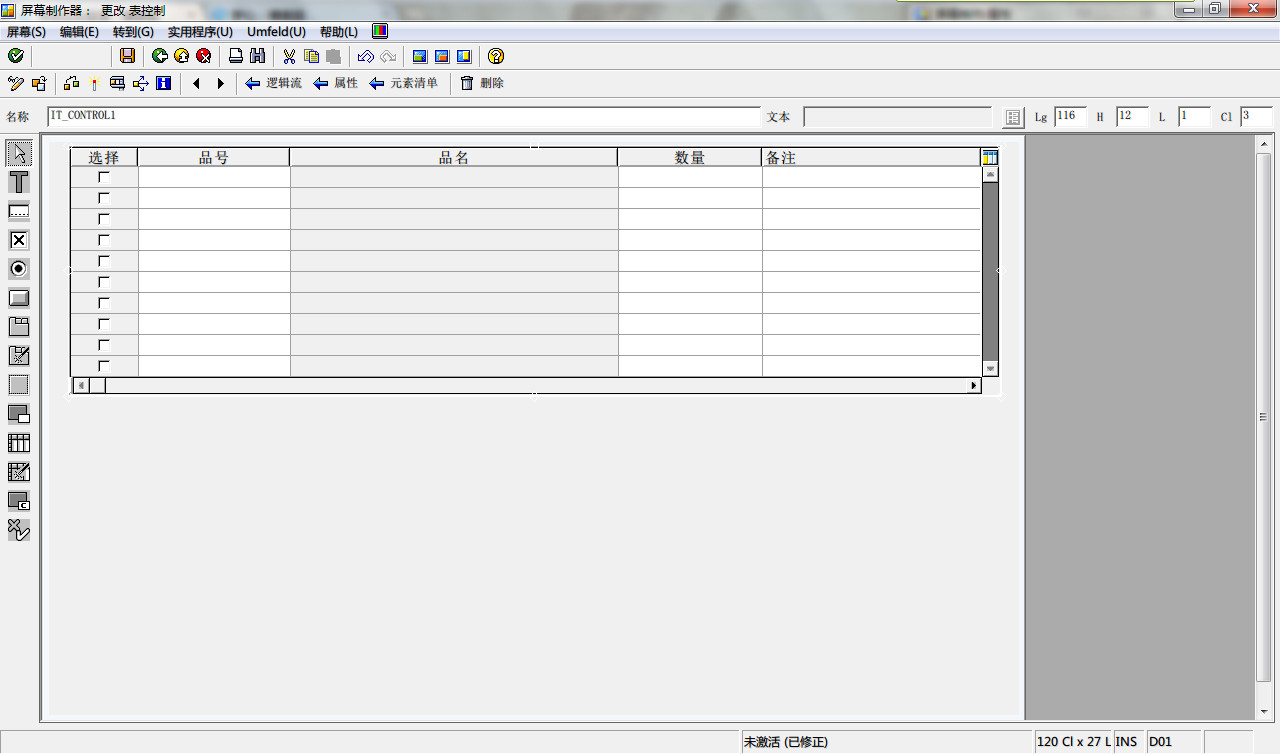Image resolution: width=1280 pixels, height=754 pixels.
Task: Go to next element with right triangle
Action: [220, 83]
